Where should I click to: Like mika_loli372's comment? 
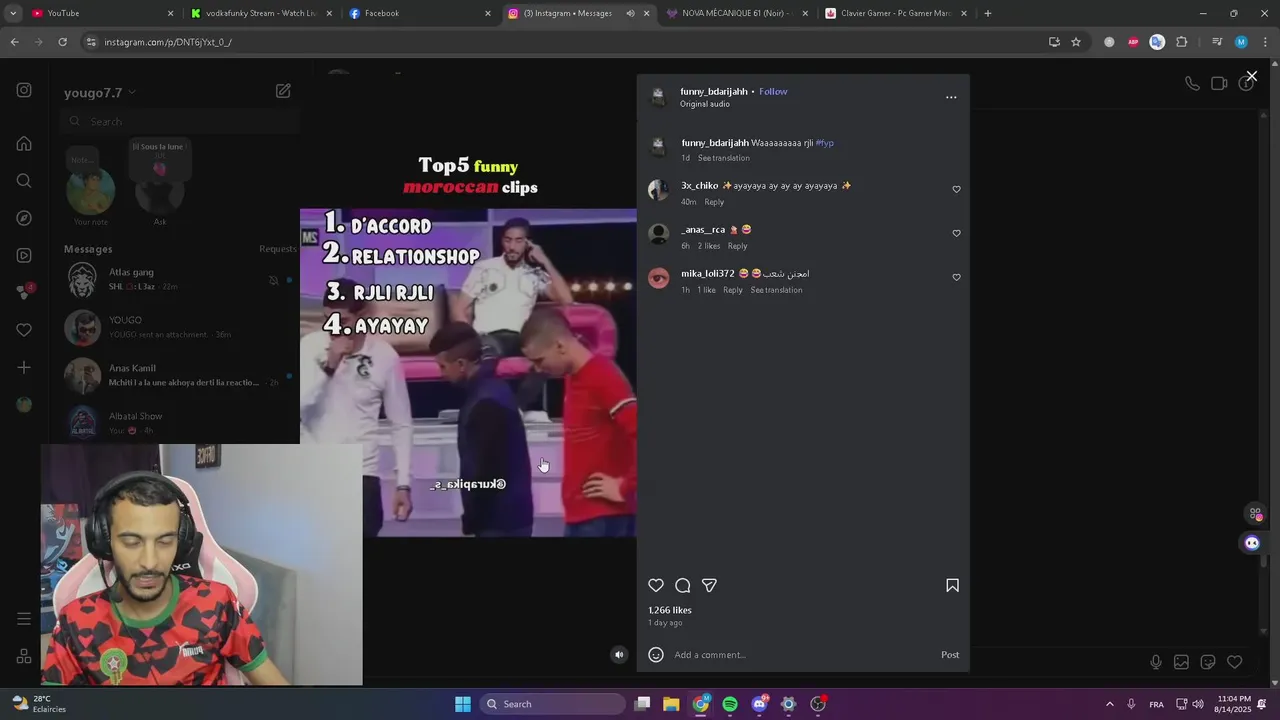point(956,278)
